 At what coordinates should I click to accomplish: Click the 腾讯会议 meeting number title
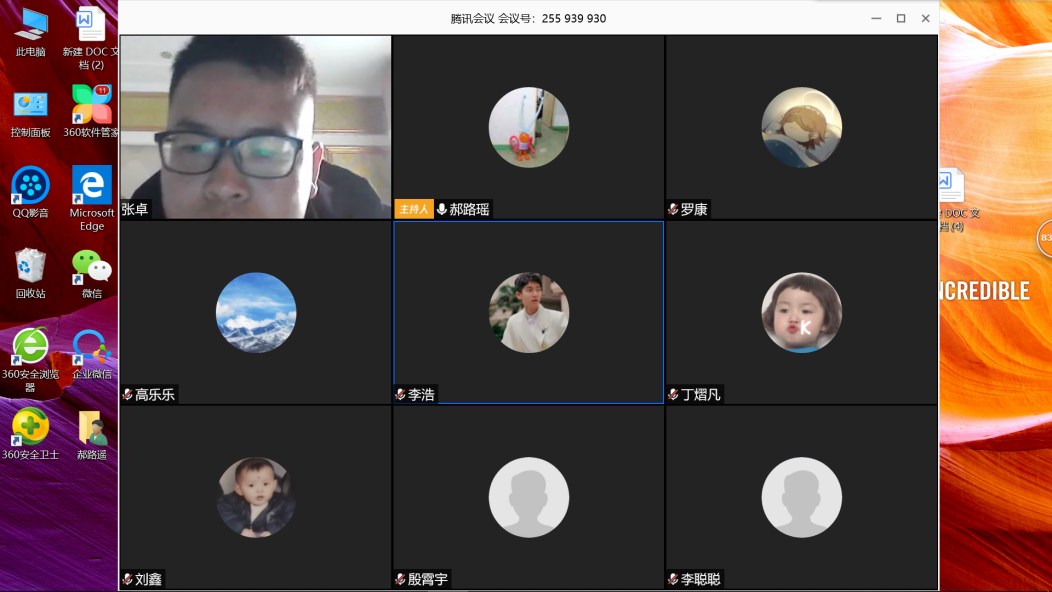pos(528,18)
